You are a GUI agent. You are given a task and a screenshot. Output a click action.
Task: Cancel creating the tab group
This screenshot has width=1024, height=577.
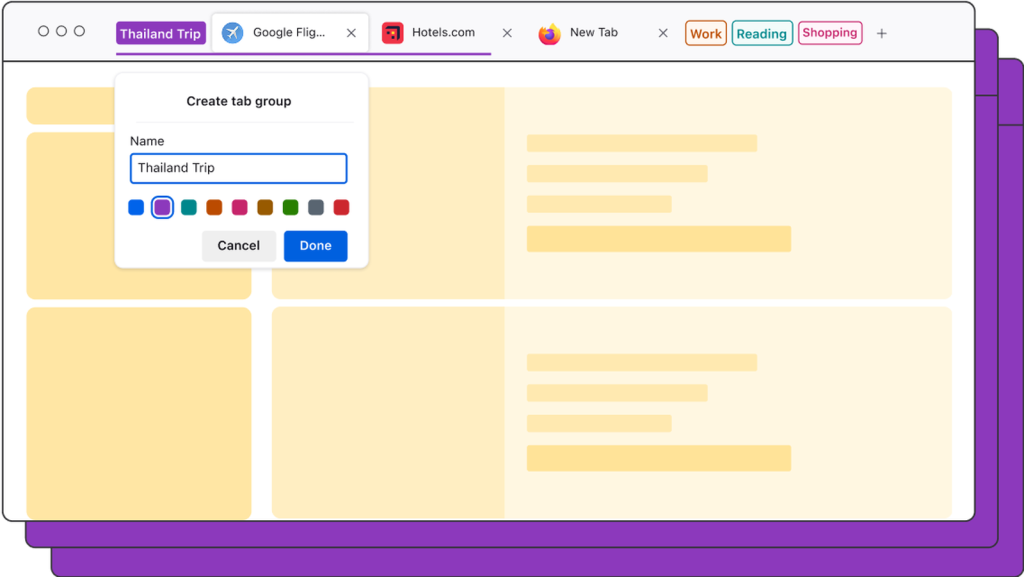coord(239,245)
